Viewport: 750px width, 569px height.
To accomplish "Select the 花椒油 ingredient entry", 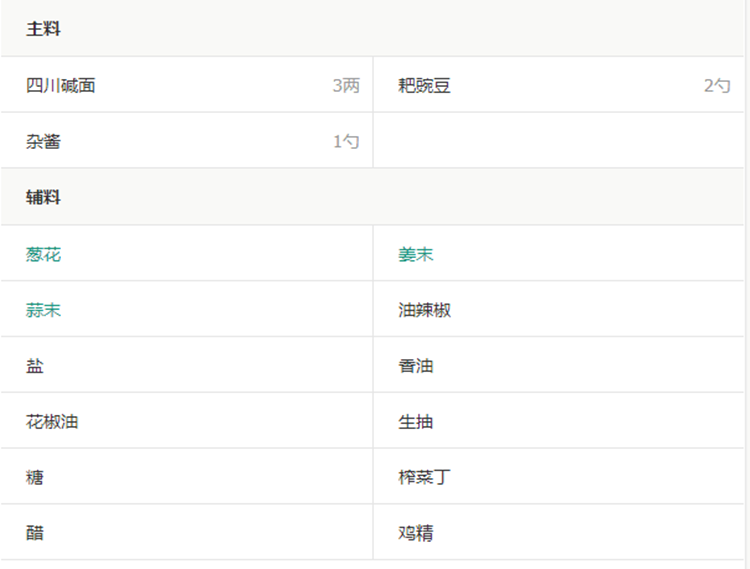I will 52,422.
